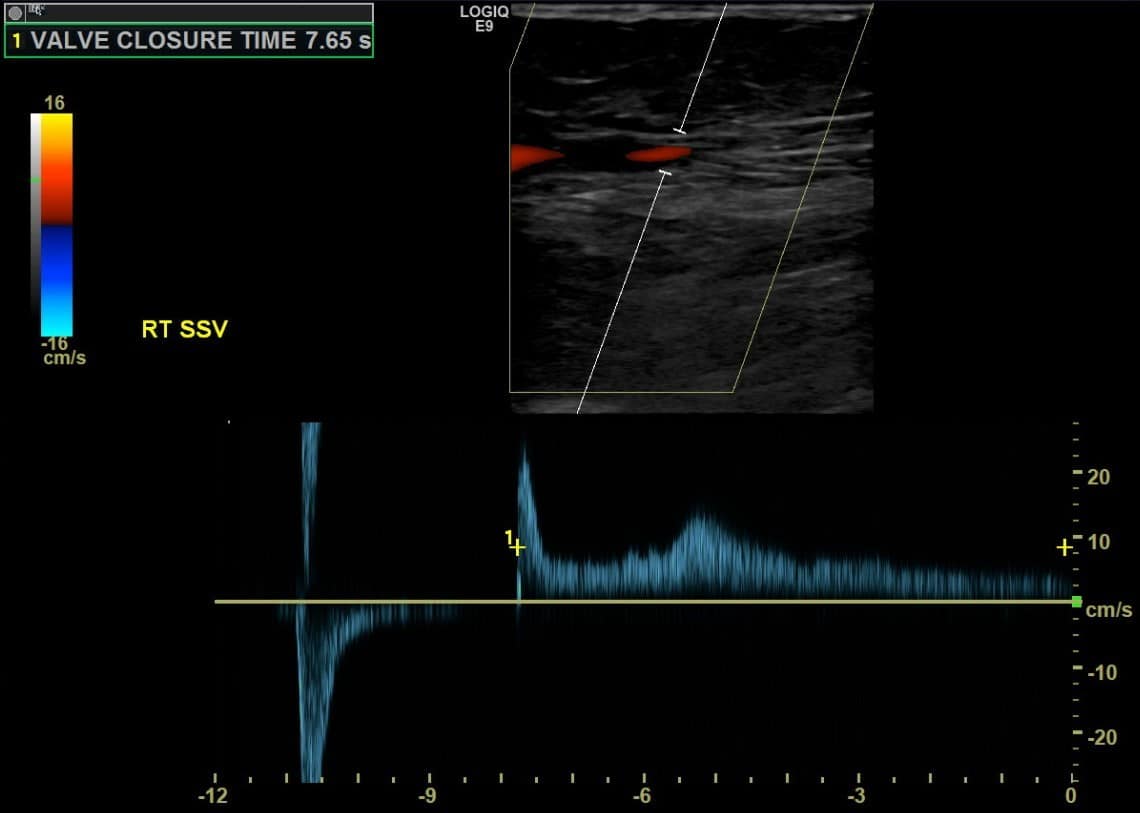Click the RT SSV annotation label
The width and height of the screenshot is (1140, 813).
click(x=184, y=329)
